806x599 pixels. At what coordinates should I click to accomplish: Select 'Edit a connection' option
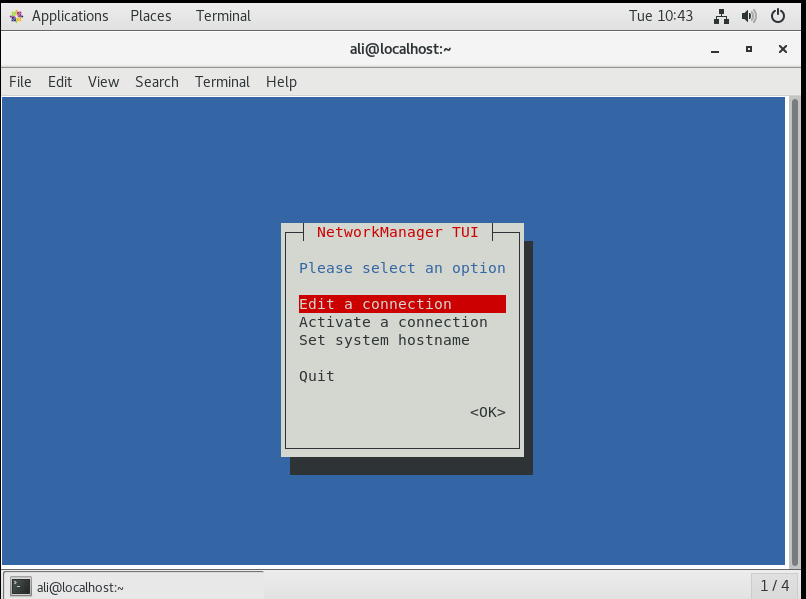tap(402, 304)
